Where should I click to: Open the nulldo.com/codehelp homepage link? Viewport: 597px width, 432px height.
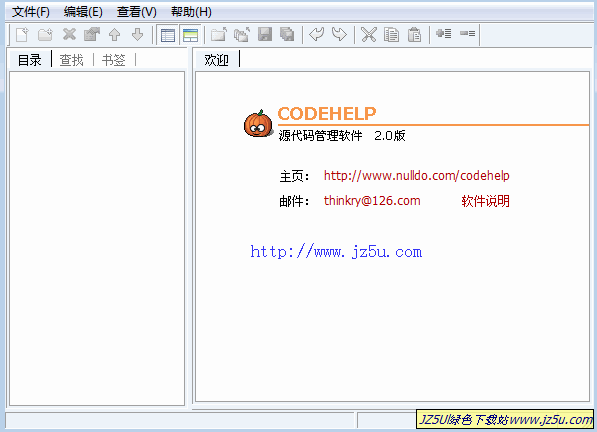tap(417, 175)
